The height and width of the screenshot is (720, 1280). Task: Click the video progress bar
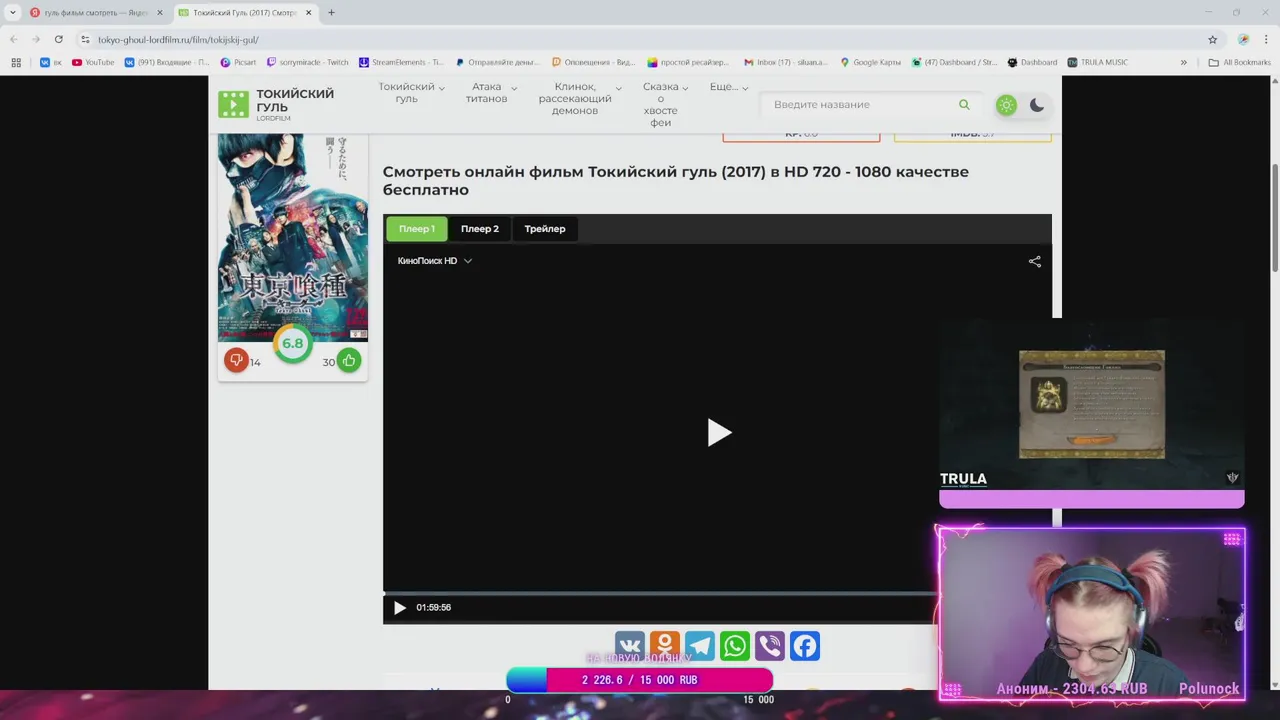pyautogui.click(x=660, y=592)
